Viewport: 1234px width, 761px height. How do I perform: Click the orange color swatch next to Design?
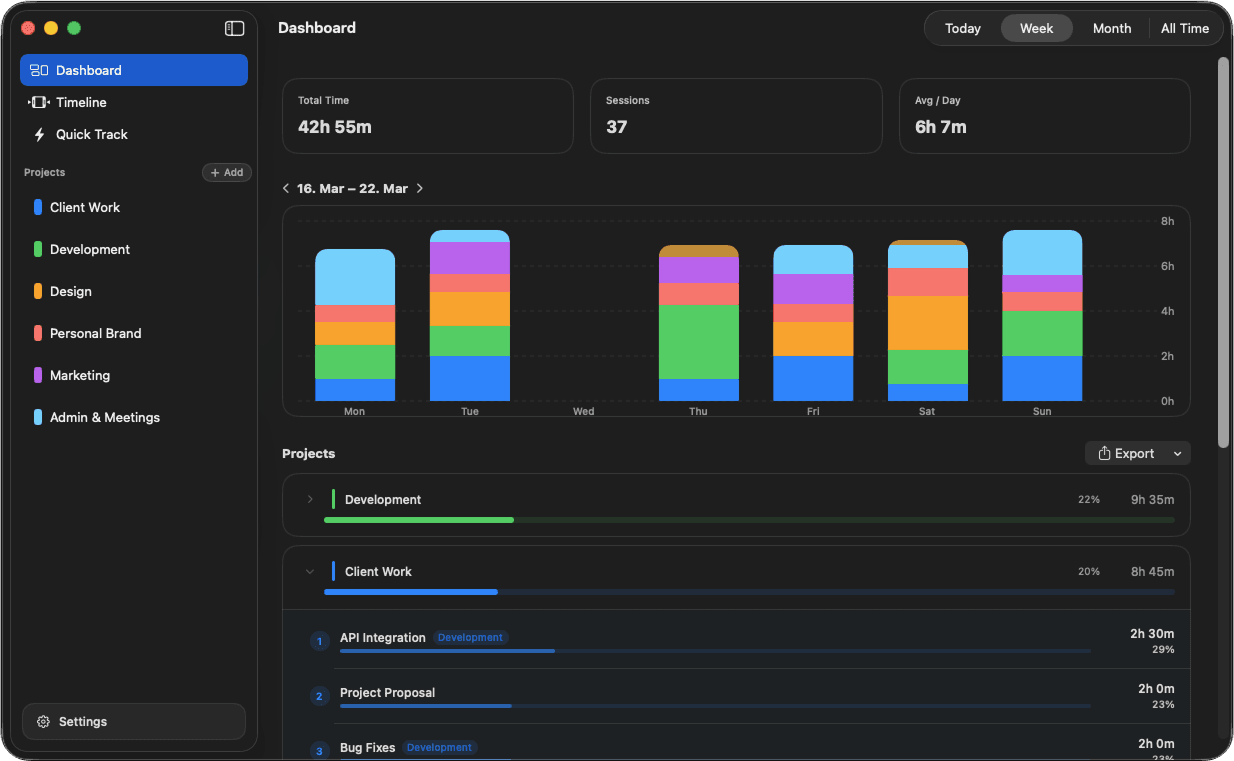pyautogui.click(x=37, y=291)
